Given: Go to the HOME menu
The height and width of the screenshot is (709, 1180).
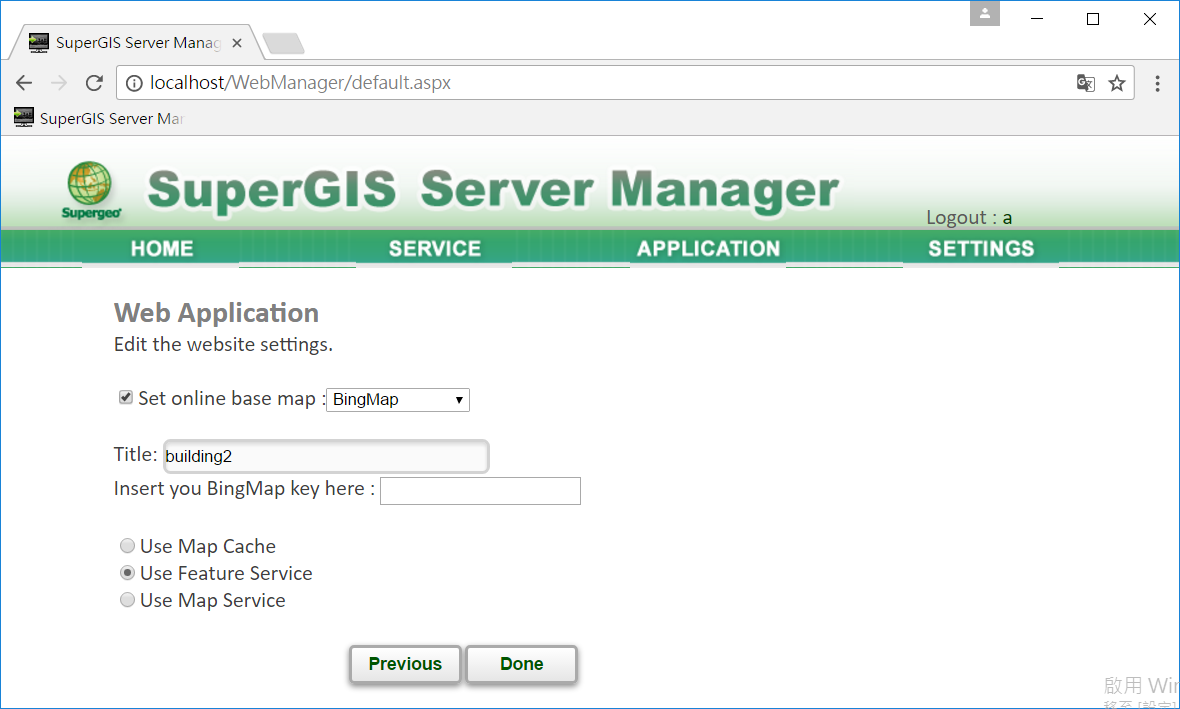Looking at the screenshot, I should click(x=162, y=248).
